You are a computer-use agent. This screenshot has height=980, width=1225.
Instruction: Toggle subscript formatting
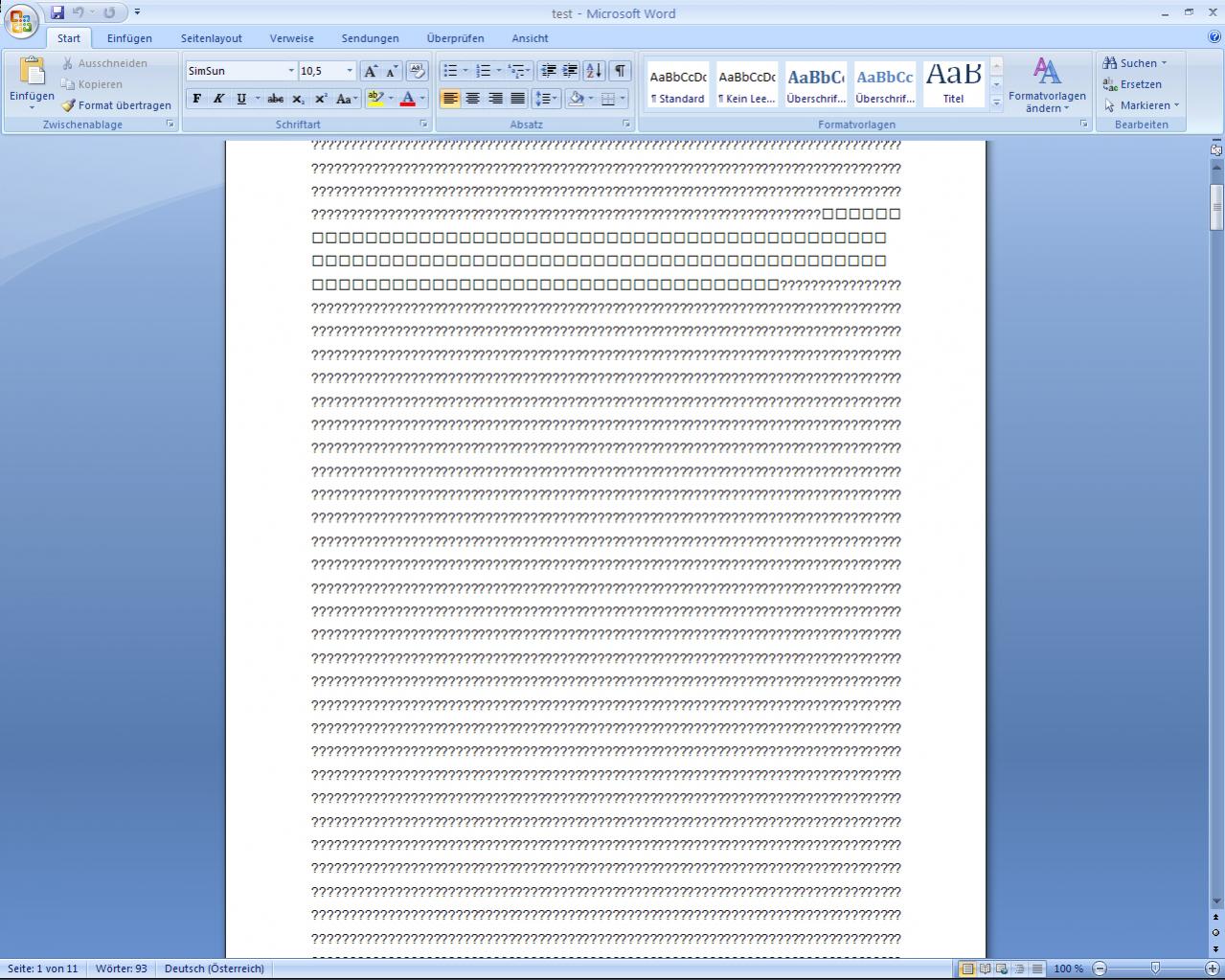[298, 99]
